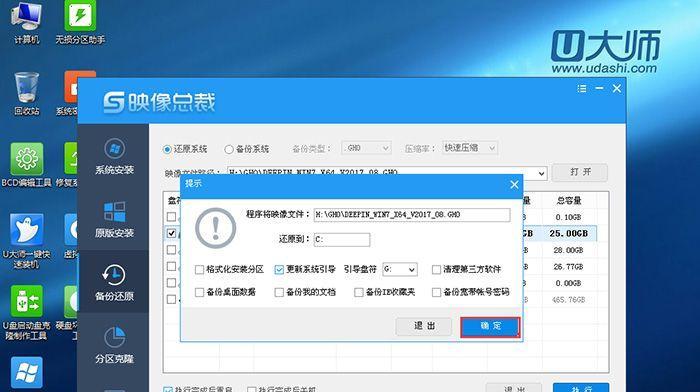Select the 备份系统 radio button

point(229,149)
